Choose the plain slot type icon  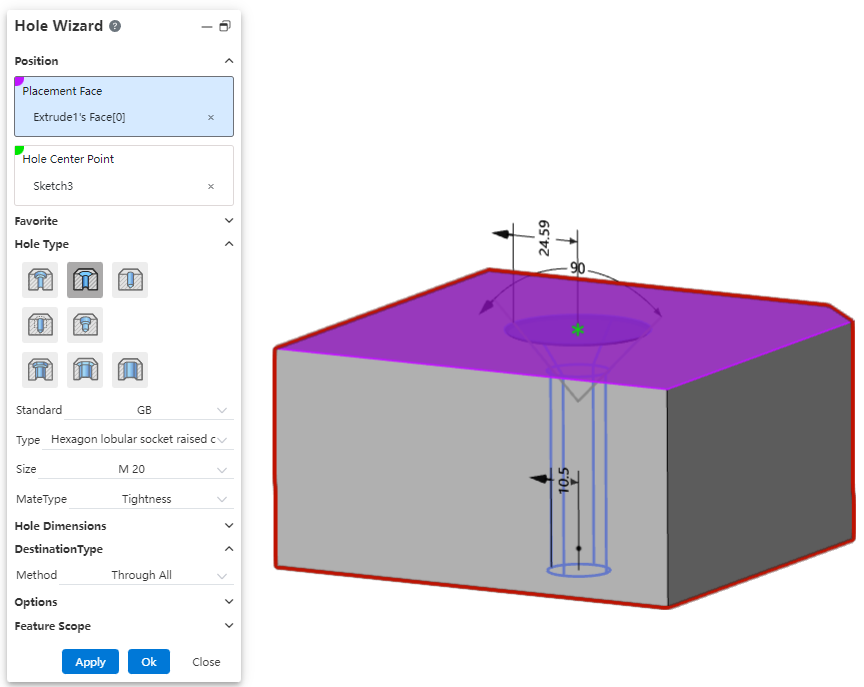(130, 370)
